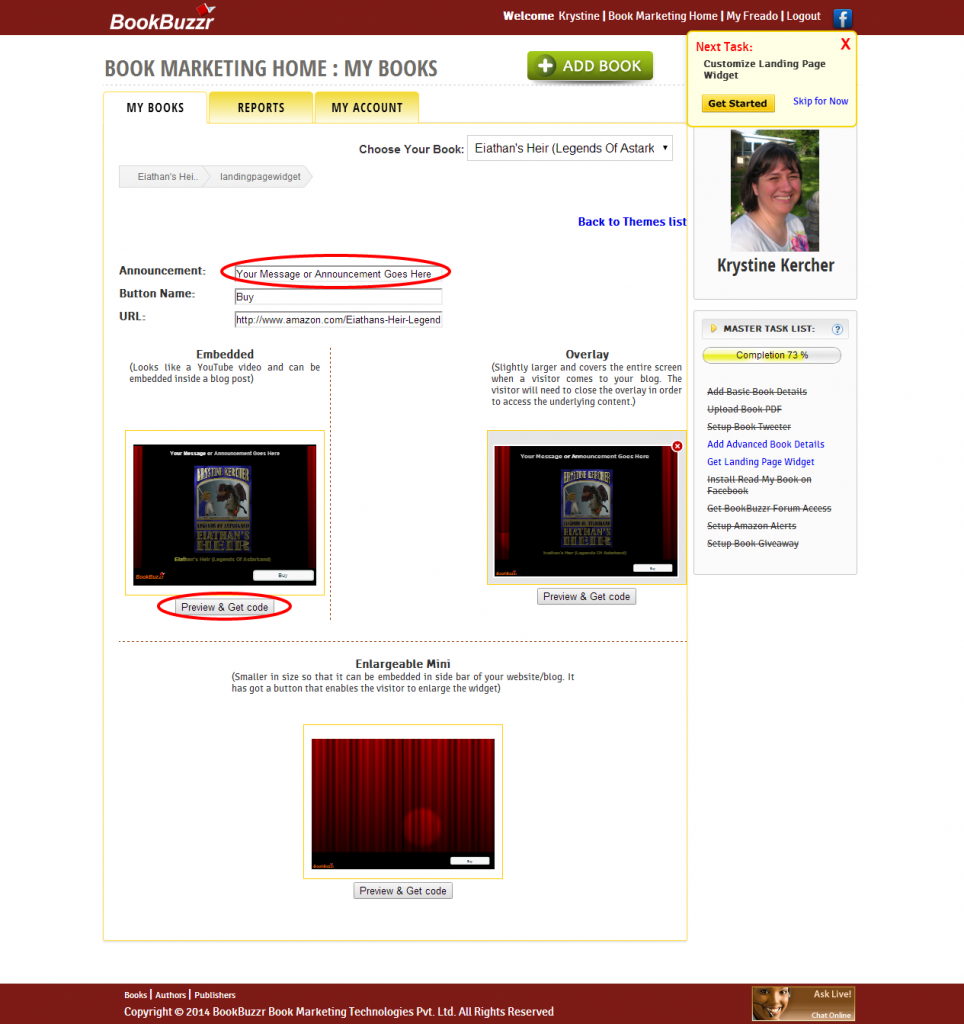Click the Krystine Kercher profile photo
The image size is (964, 1024).
click(x=775, y=191)
